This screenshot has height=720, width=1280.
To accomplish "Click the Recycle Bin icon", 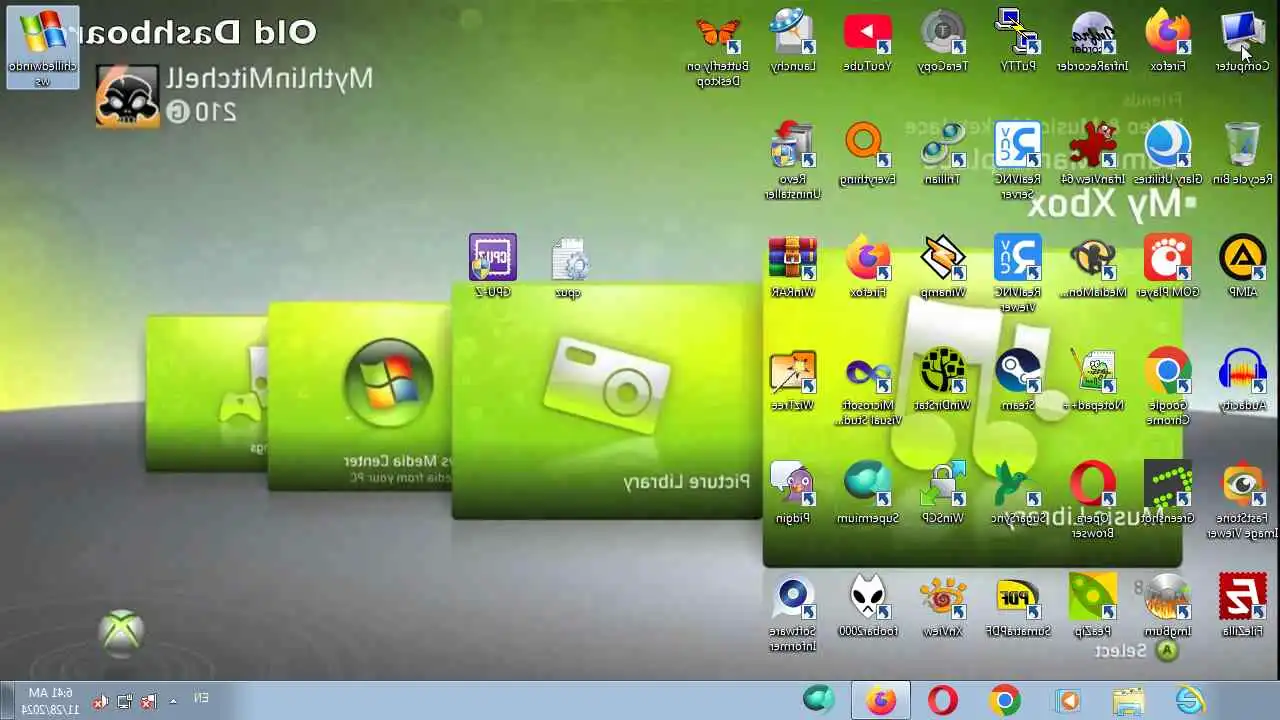I will tap(1243, 155).
